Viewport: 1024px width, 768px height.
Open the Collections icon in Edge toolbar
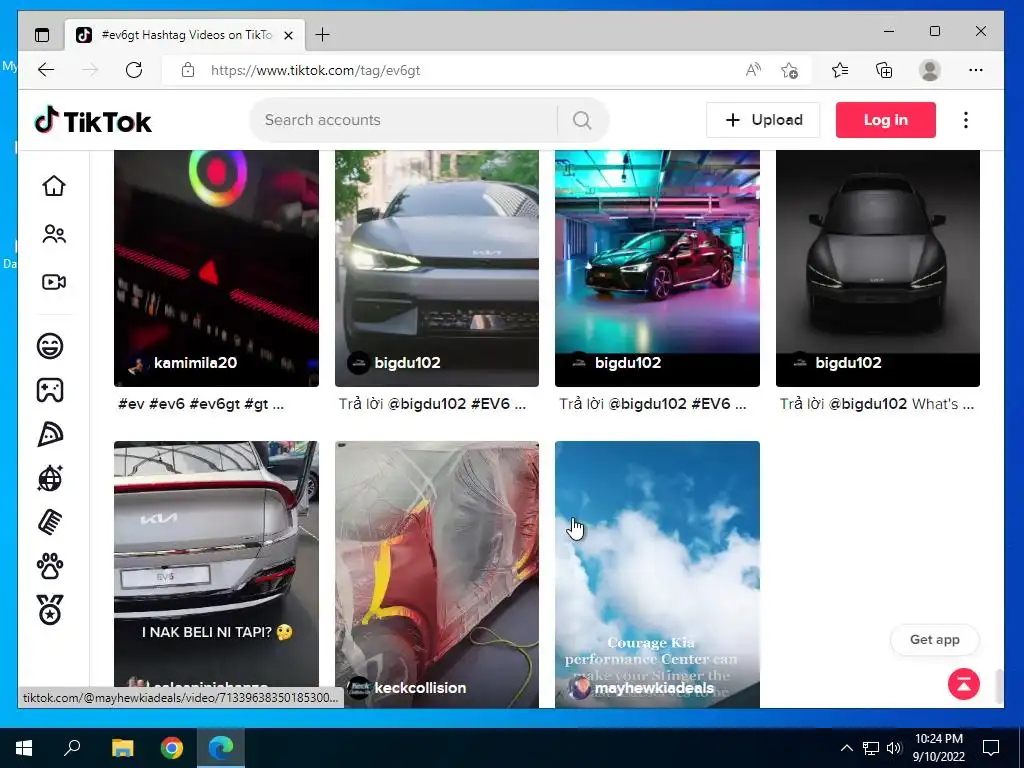coord(884,70)
